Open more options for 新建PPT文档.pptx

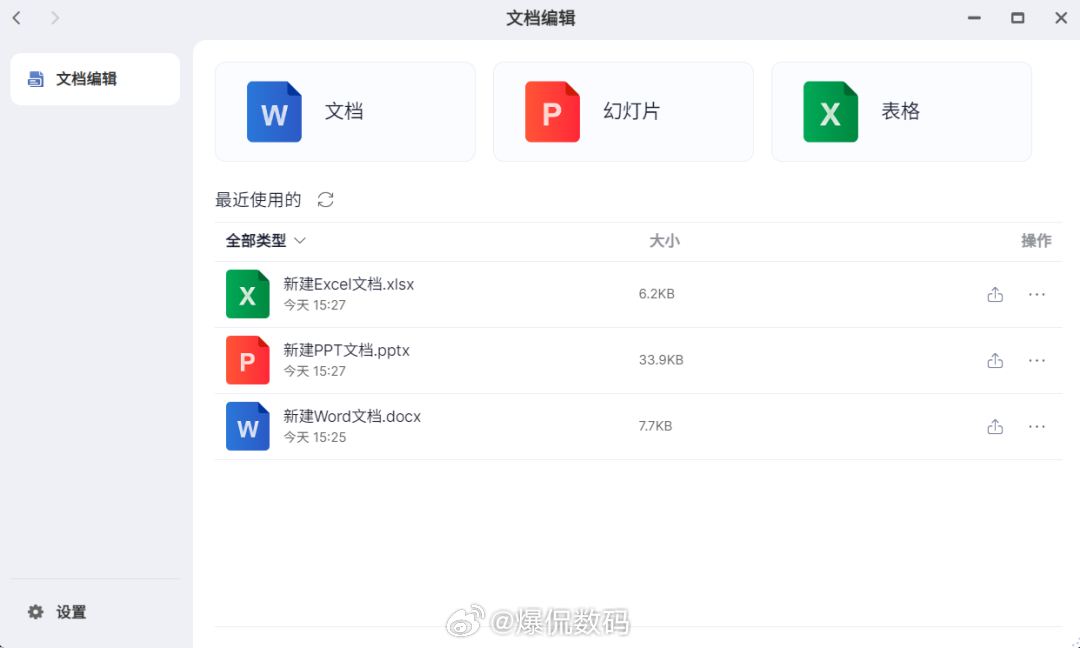pyautogui.click(x=1037, y=360)
